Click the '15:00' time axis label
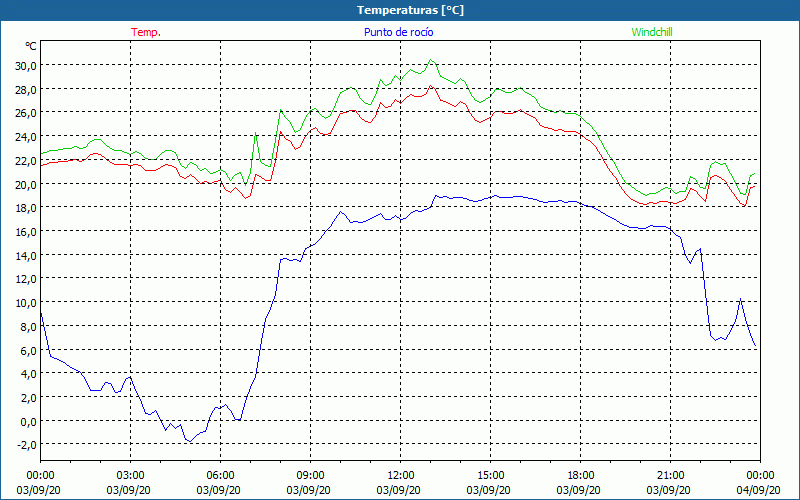This screenshot has height=500, width=800. (x=491, y=476)
